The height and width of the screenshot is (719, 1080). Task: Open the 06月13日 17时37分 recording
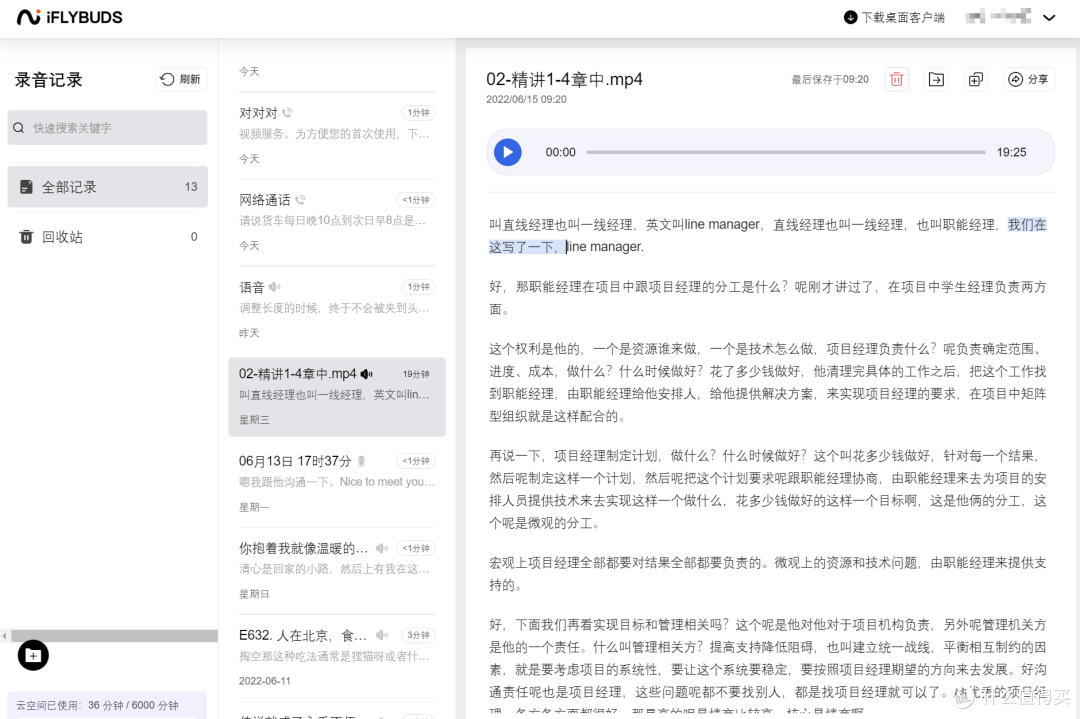pos(337,483)
